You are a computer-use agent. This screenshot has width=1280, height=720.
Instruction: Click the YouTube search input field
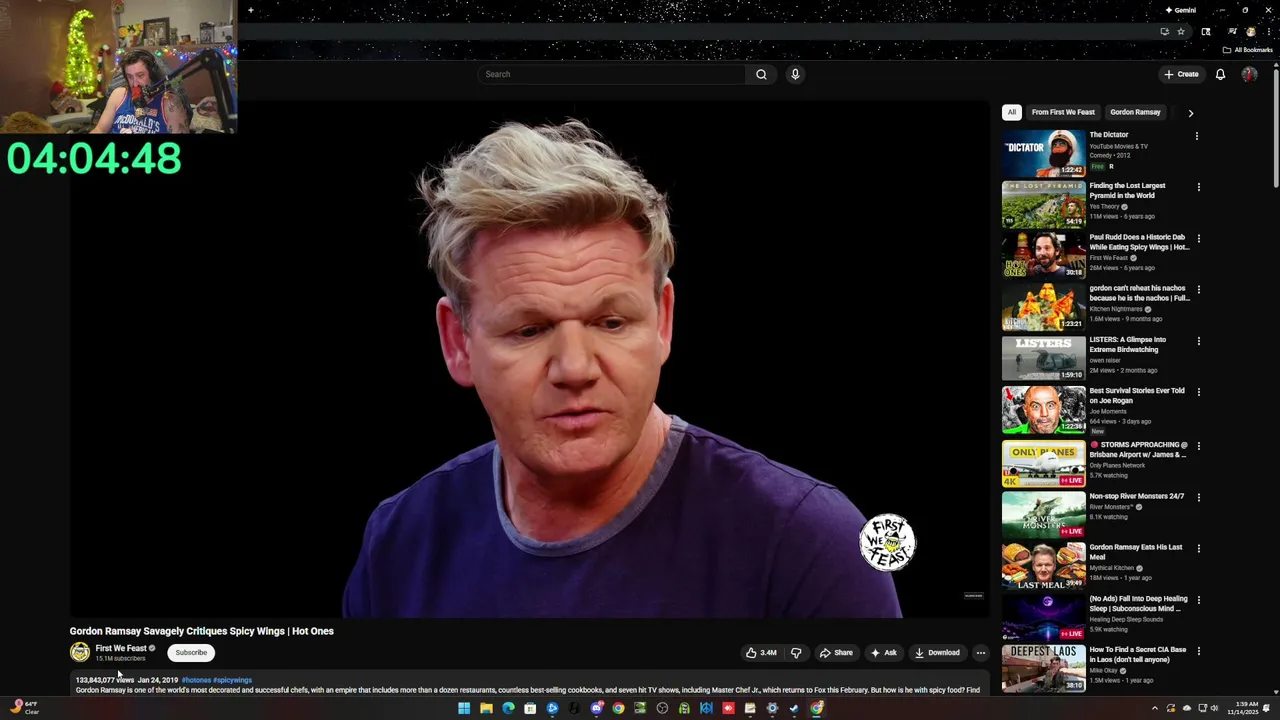(612, 74)
